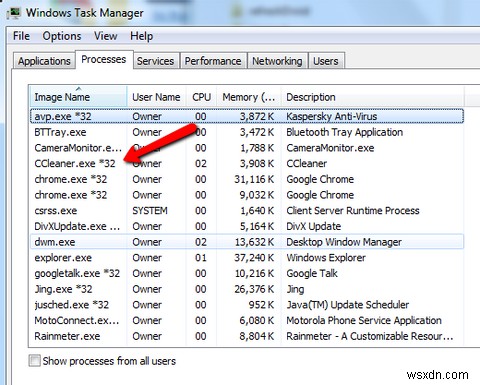
Task: Open the Options menu
Action: point(62,36)
